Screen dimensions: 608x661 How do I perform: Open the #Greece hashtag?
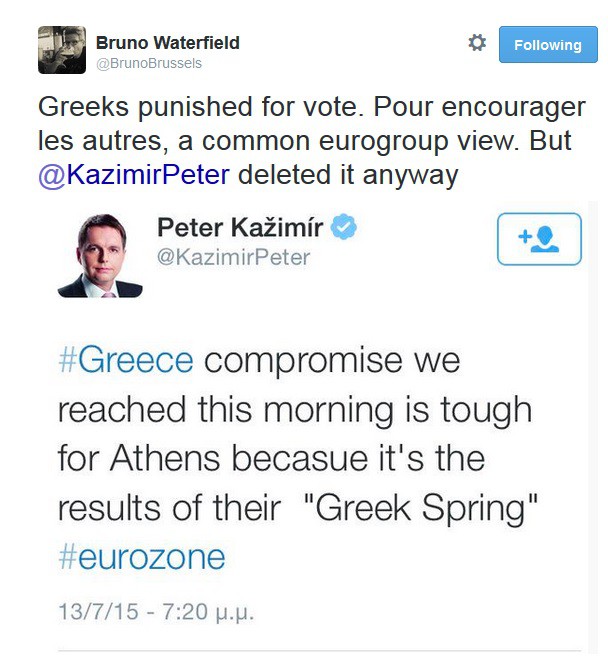coord(126,360)
